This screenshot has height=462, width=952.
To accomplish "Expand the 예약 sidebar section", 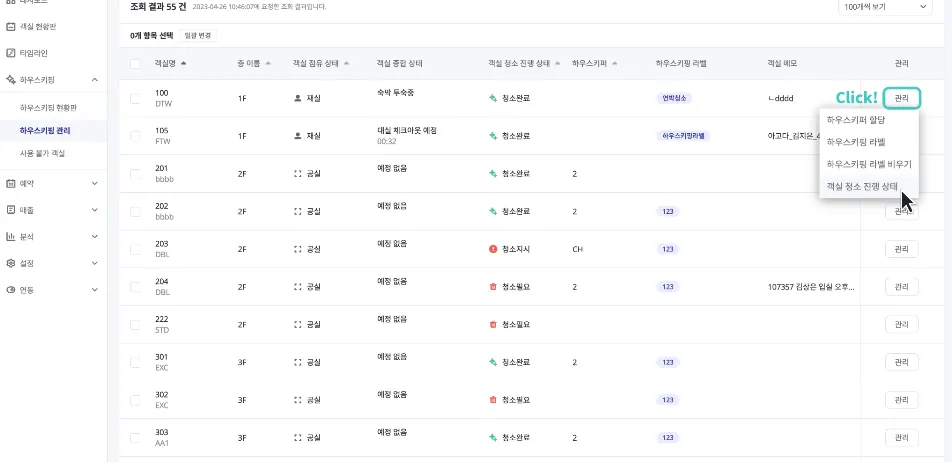I will point(94,183).
